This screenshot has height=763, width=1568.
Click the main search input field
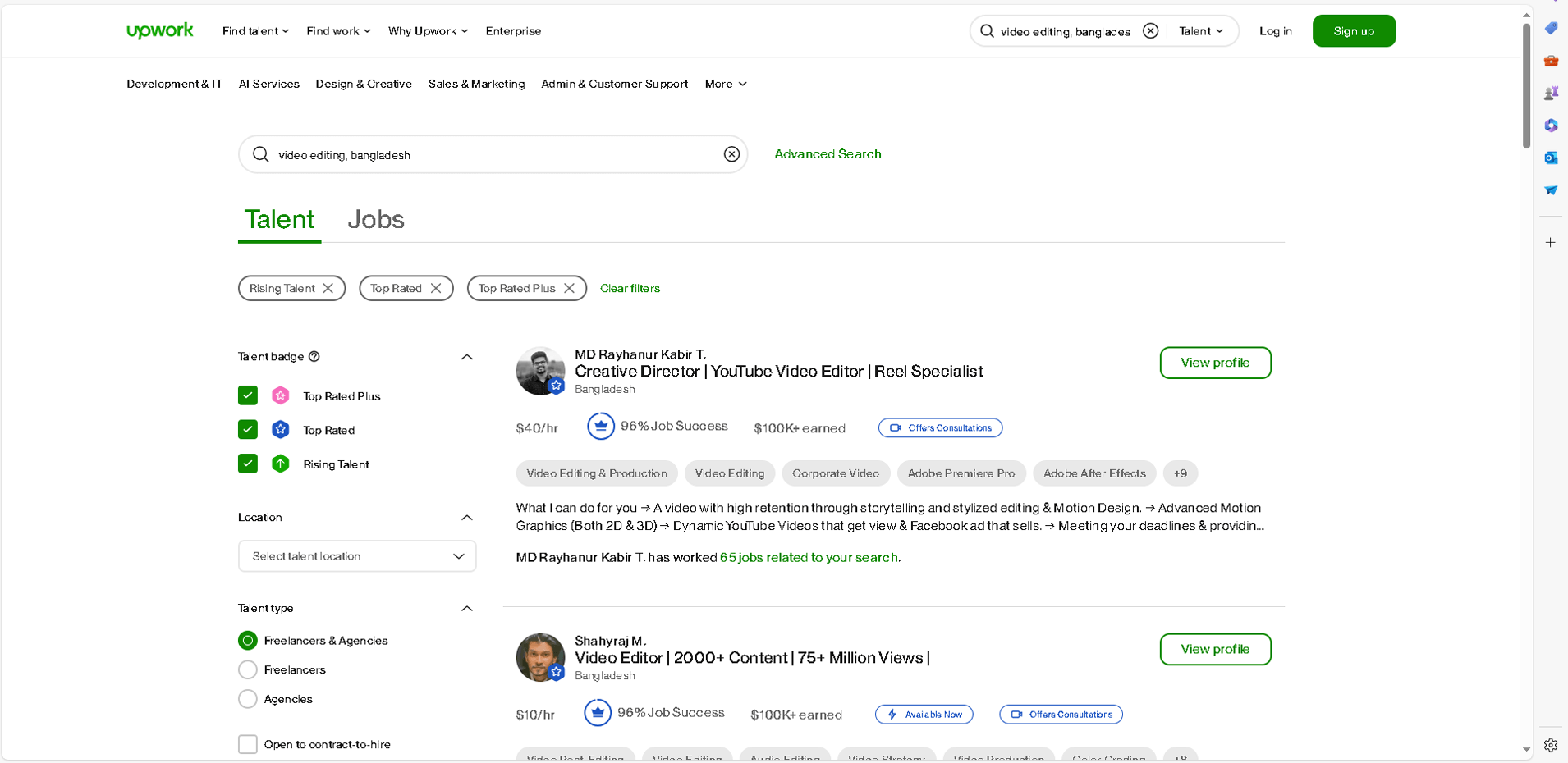click(x=493, y=154)
